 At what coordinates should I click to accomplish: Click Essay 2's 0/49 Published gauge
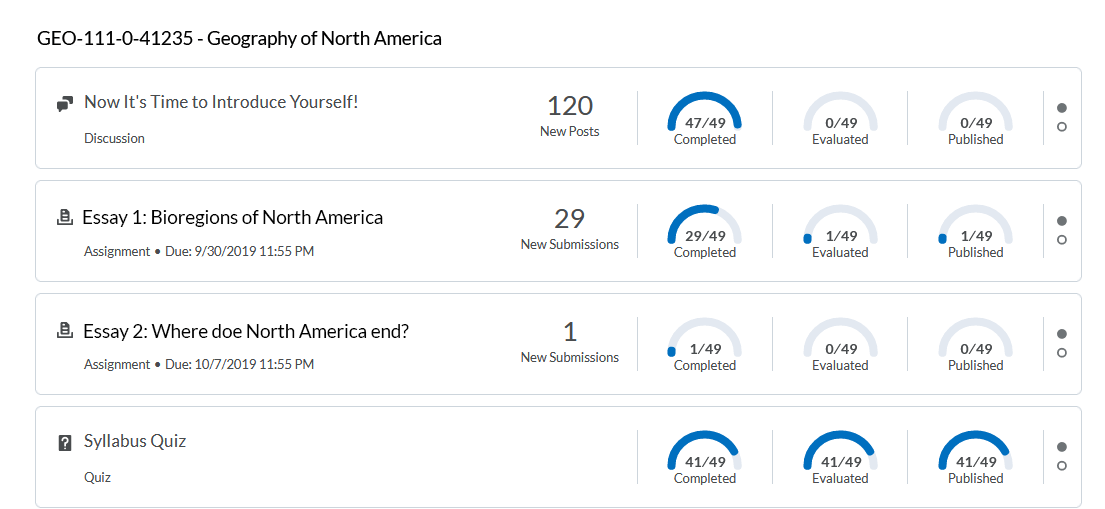pyautogui.click(x=975, y=346)
